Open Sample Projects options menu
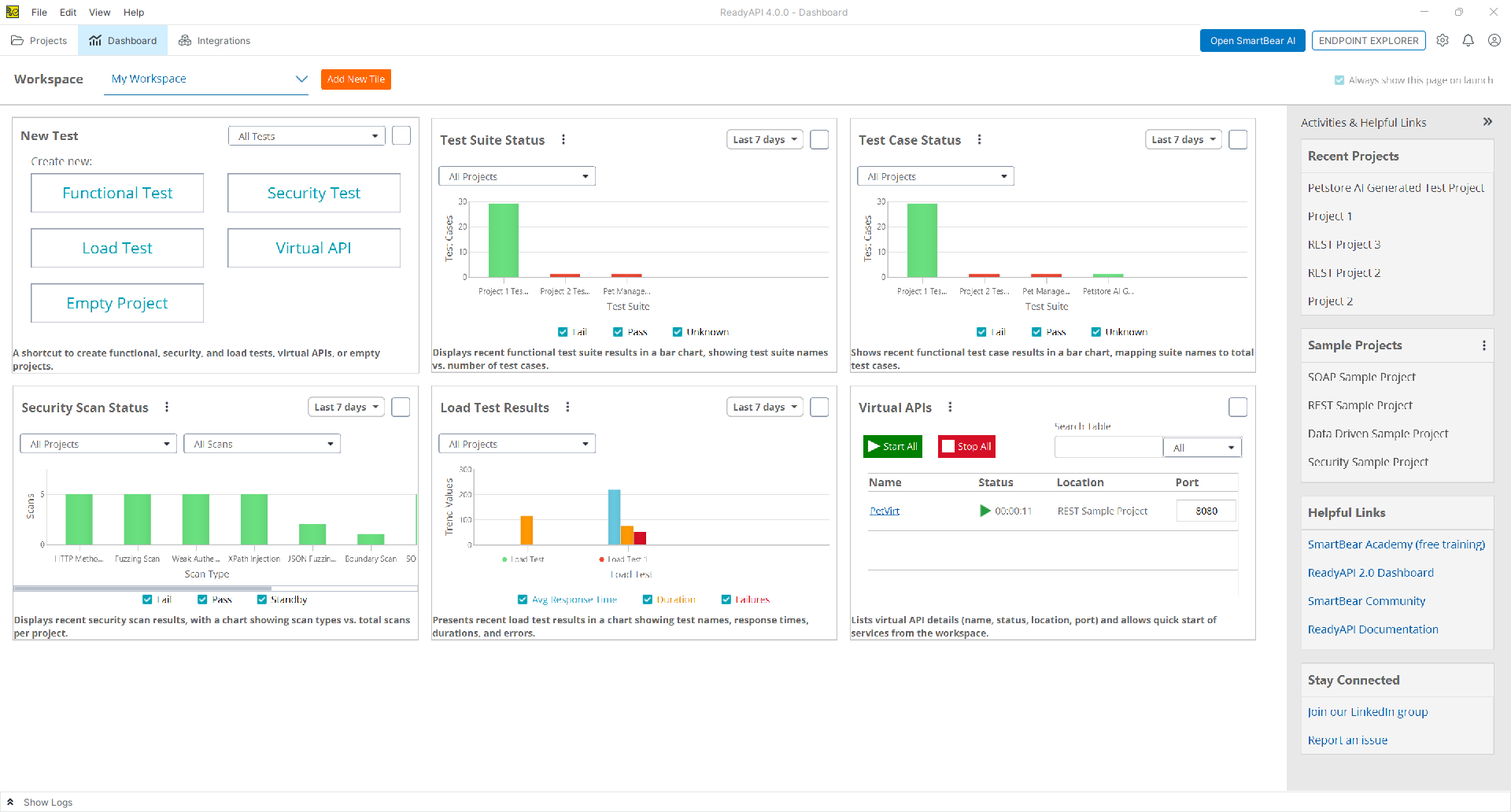This screenshot has width=1511, height=812. coord(1484,345)
